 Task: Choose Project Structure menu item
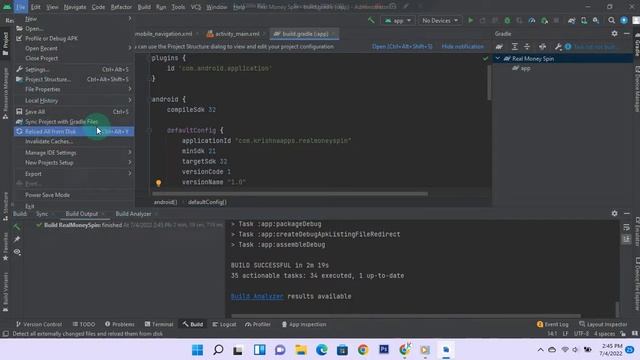click(x=73, y=79)
